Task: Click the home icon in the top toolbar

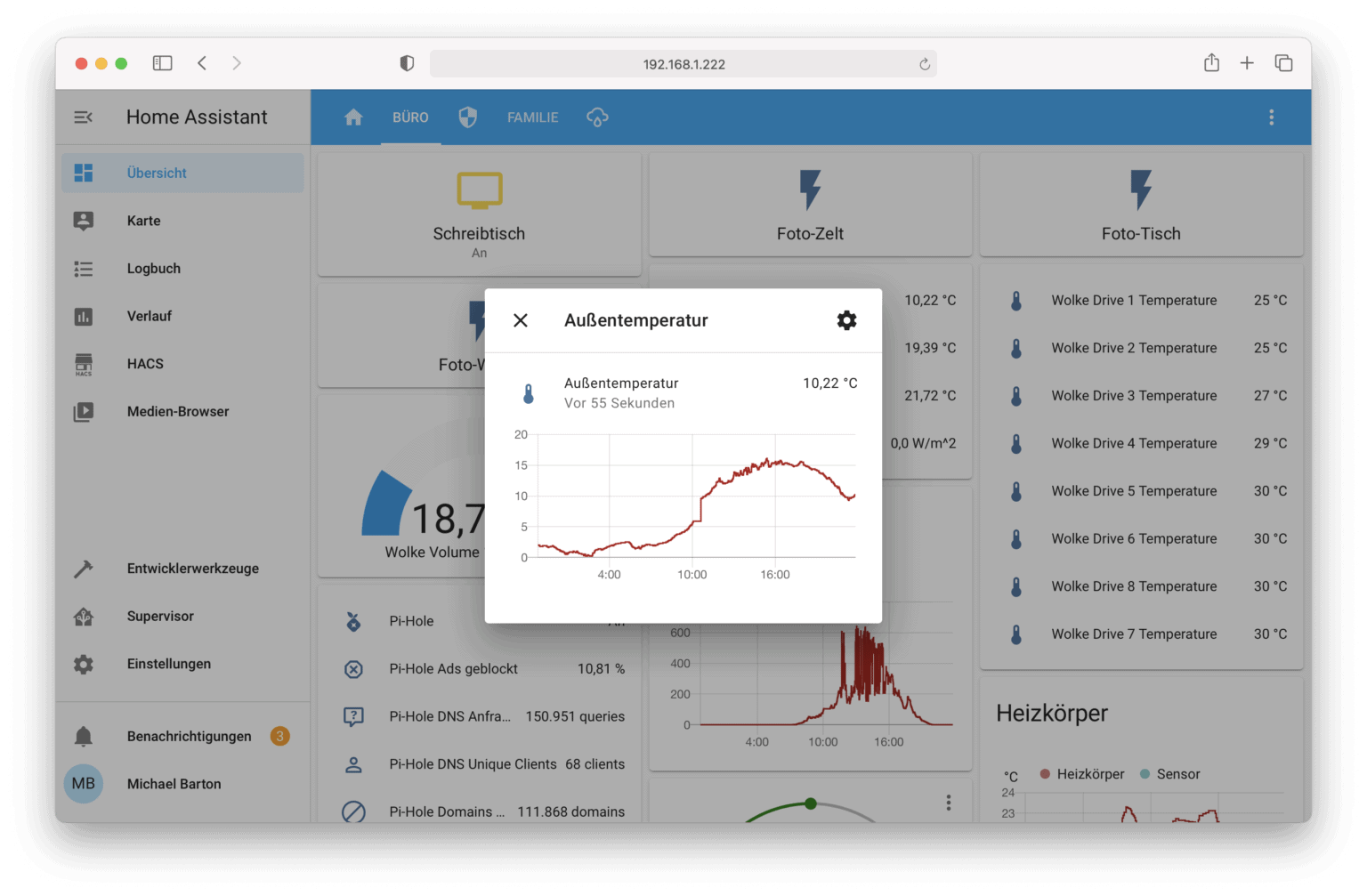Action: pyautogui.click(x=353, y=117)
